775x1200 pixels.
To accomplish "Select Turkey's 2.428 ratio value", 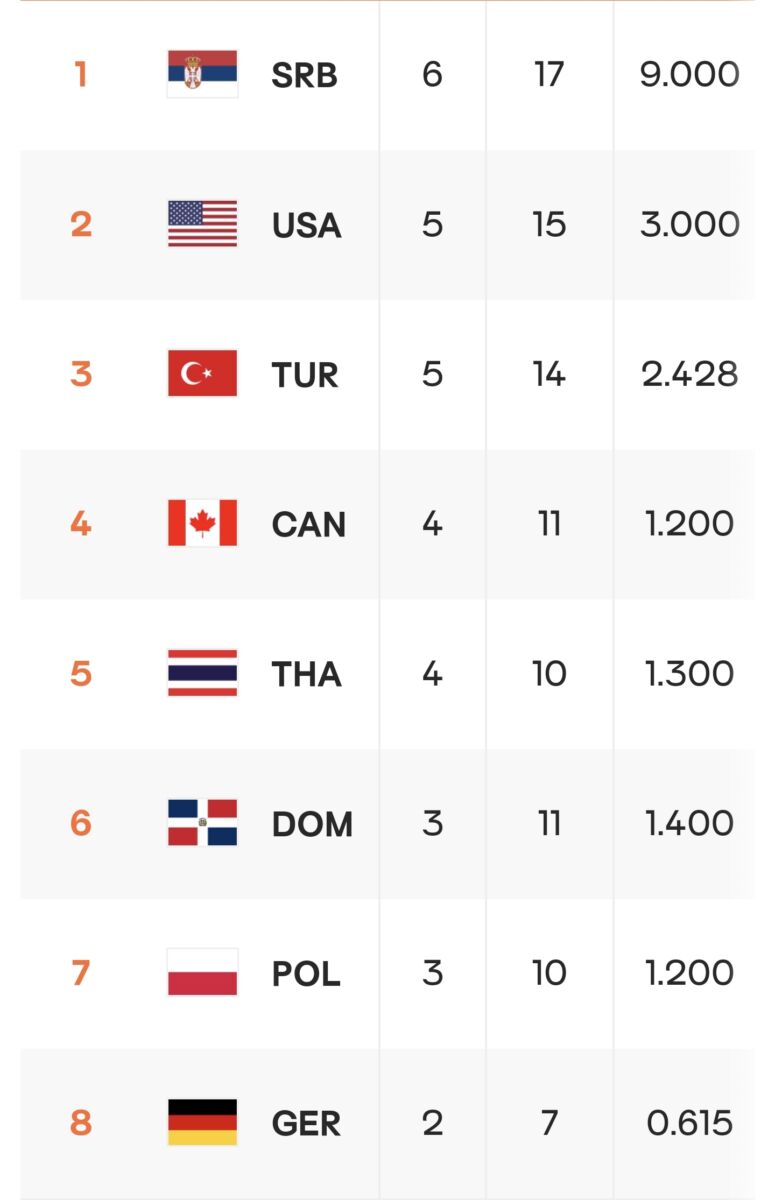I will pos(689,375).
